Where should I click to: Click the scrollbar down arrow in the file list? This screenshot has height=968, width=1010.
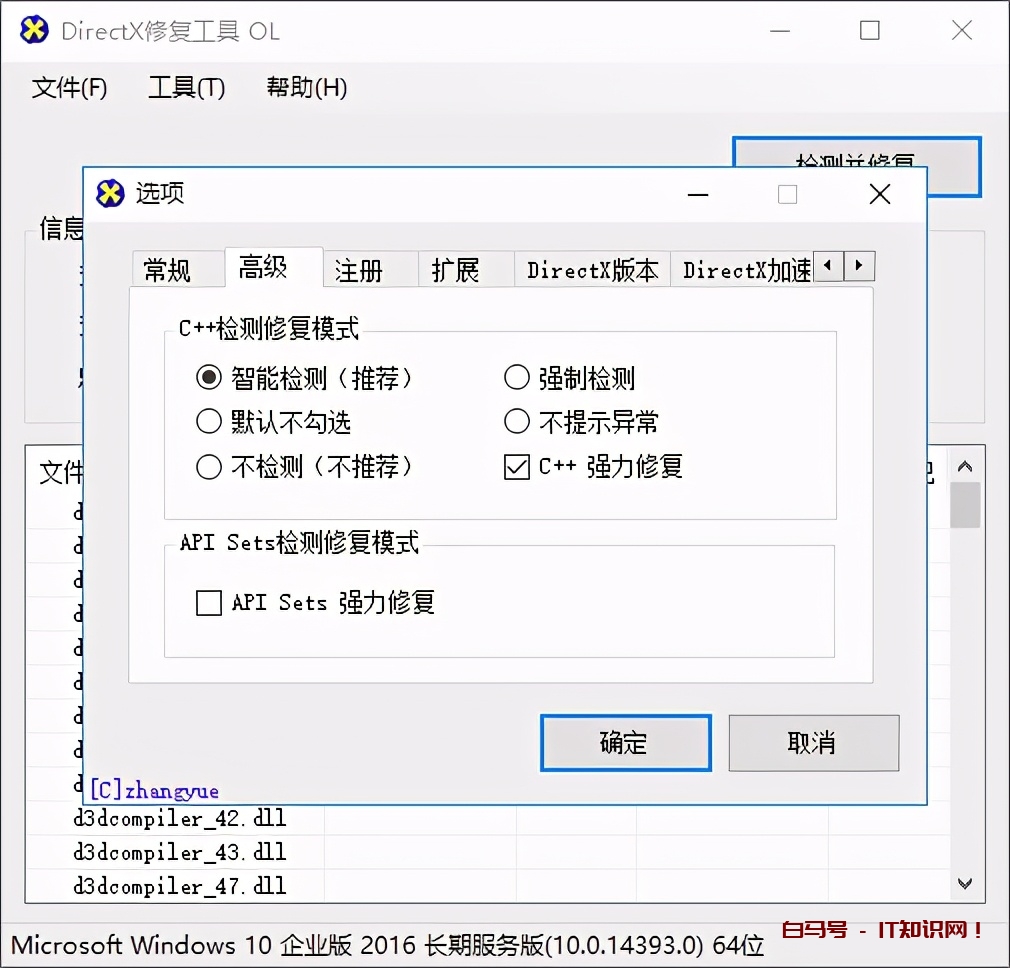tap(964, 883)
